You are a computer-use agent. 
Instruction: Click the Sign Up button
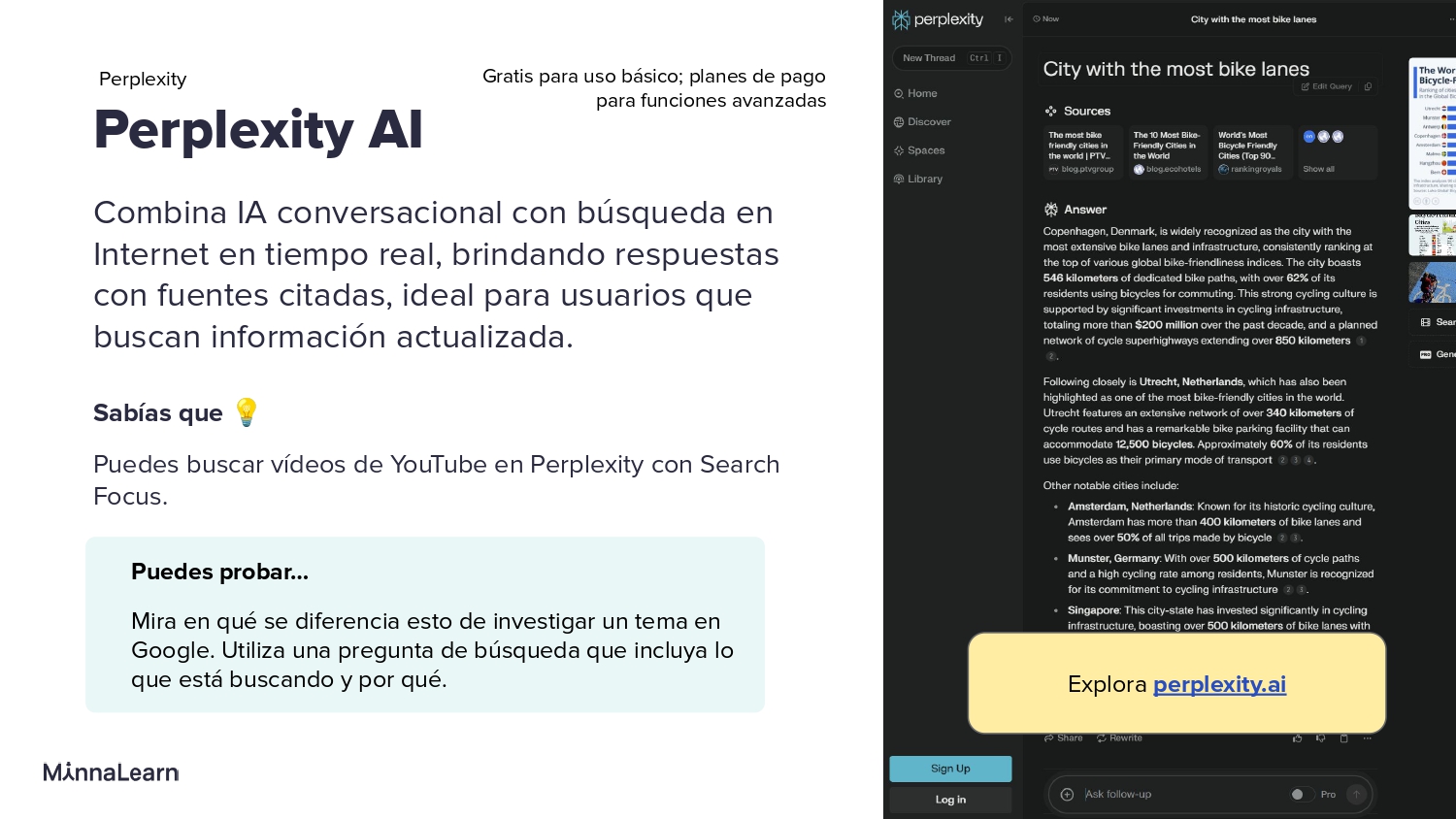(x=950, y=769)
